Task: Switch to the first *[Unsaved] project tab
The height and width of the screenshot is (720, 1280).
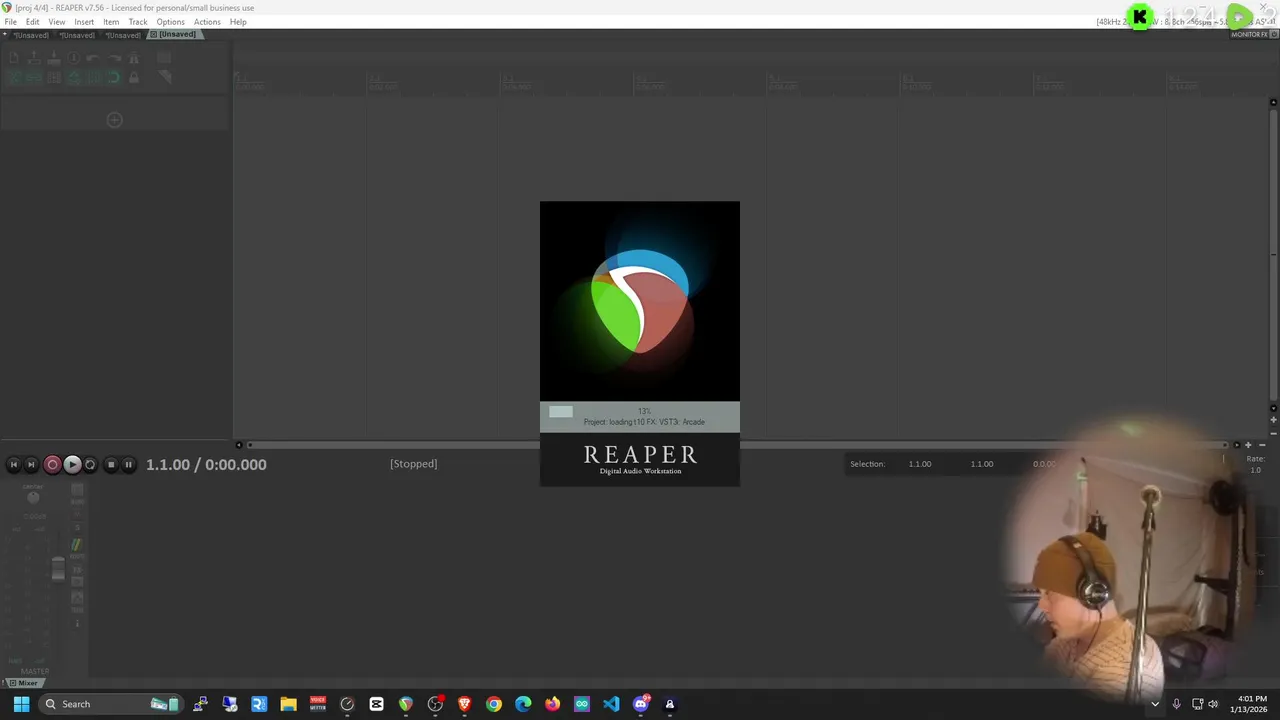Action: click(x=30, y=35)
